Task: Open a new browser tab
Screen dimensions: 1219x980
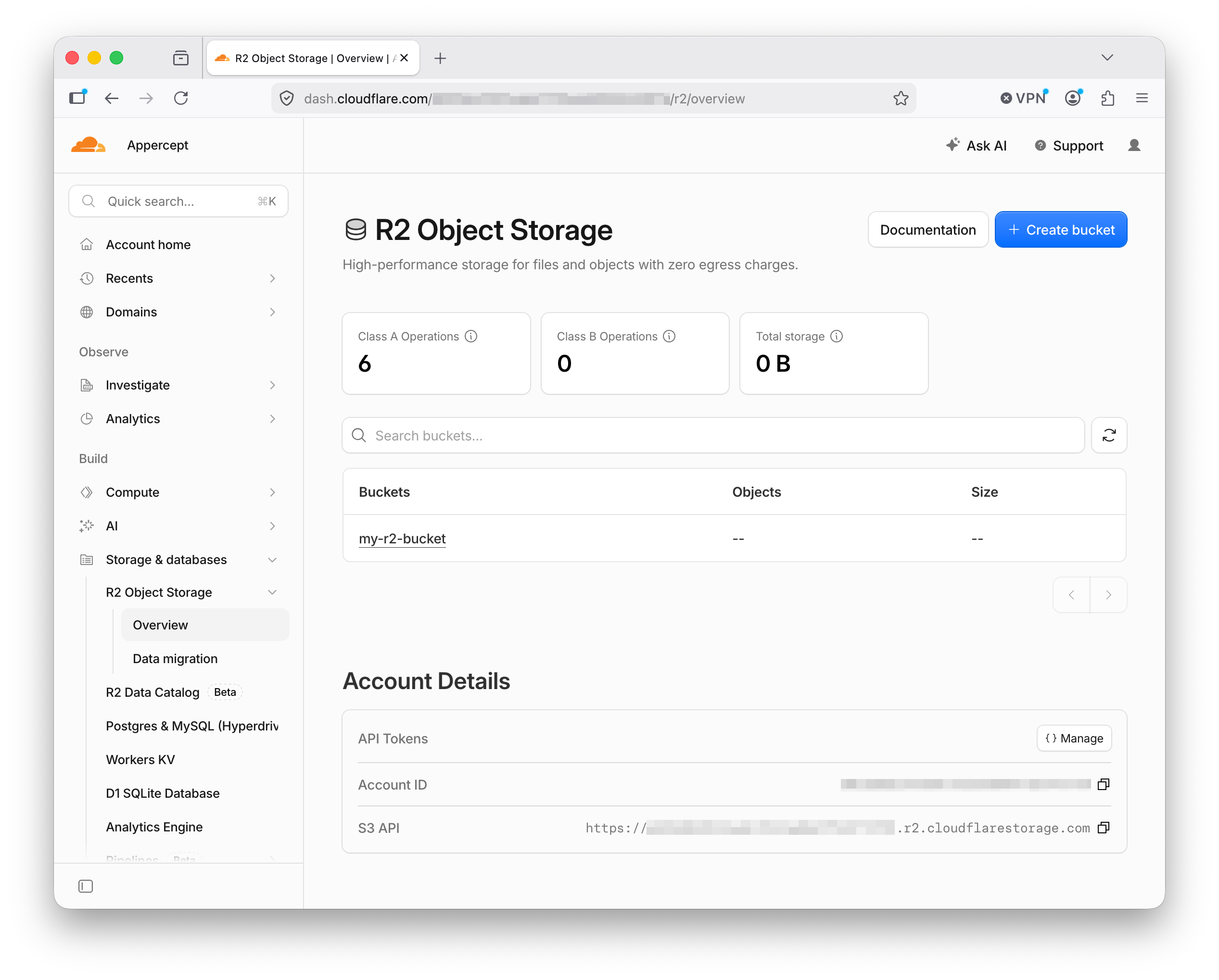Action: tap(440, 58)
